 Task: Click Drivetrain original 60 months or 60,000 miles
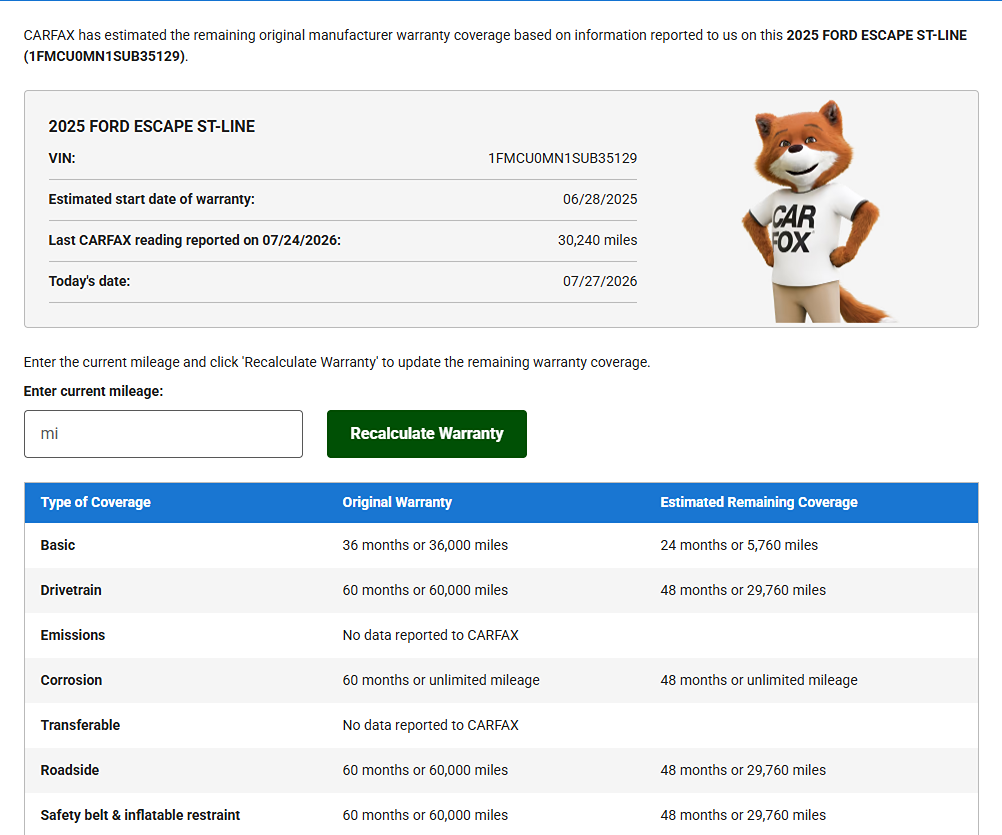click(x=425, y=590)
